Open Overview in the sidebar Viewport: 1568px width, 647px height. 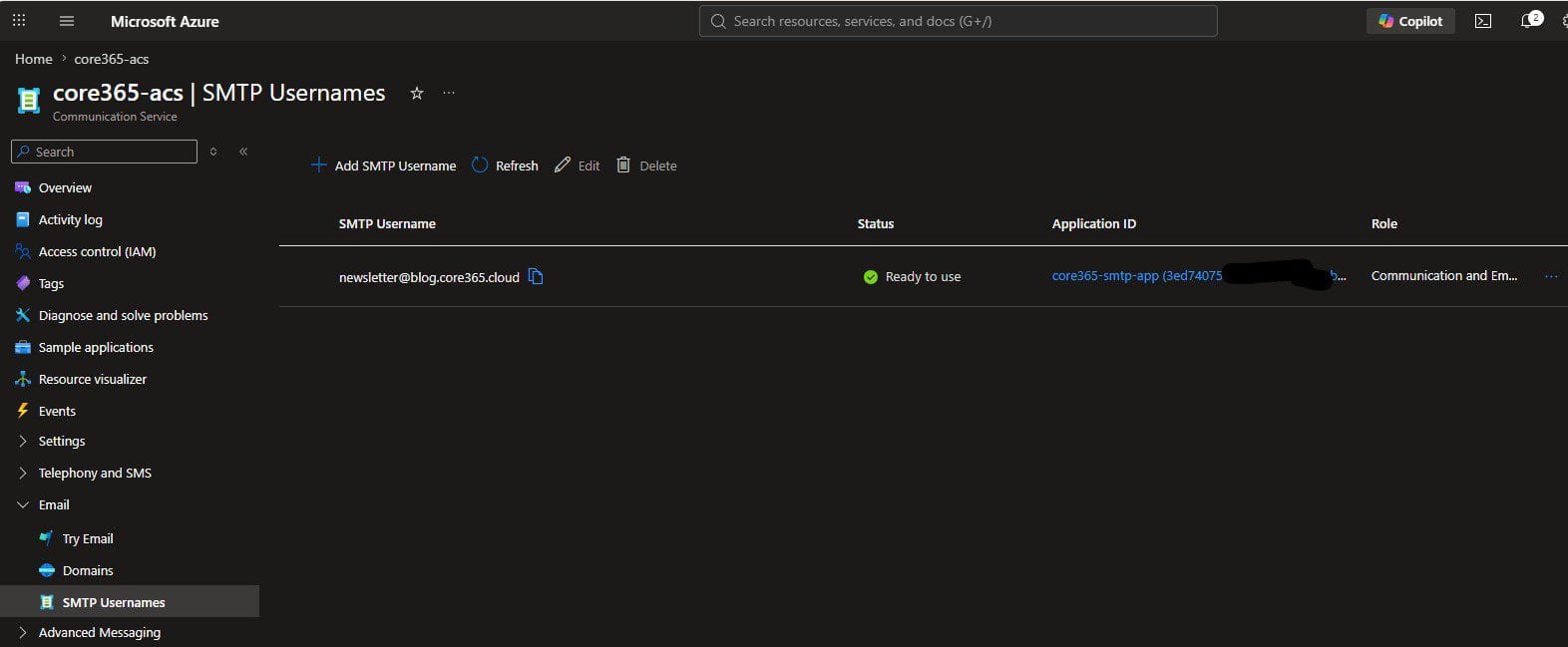[65, 187]
